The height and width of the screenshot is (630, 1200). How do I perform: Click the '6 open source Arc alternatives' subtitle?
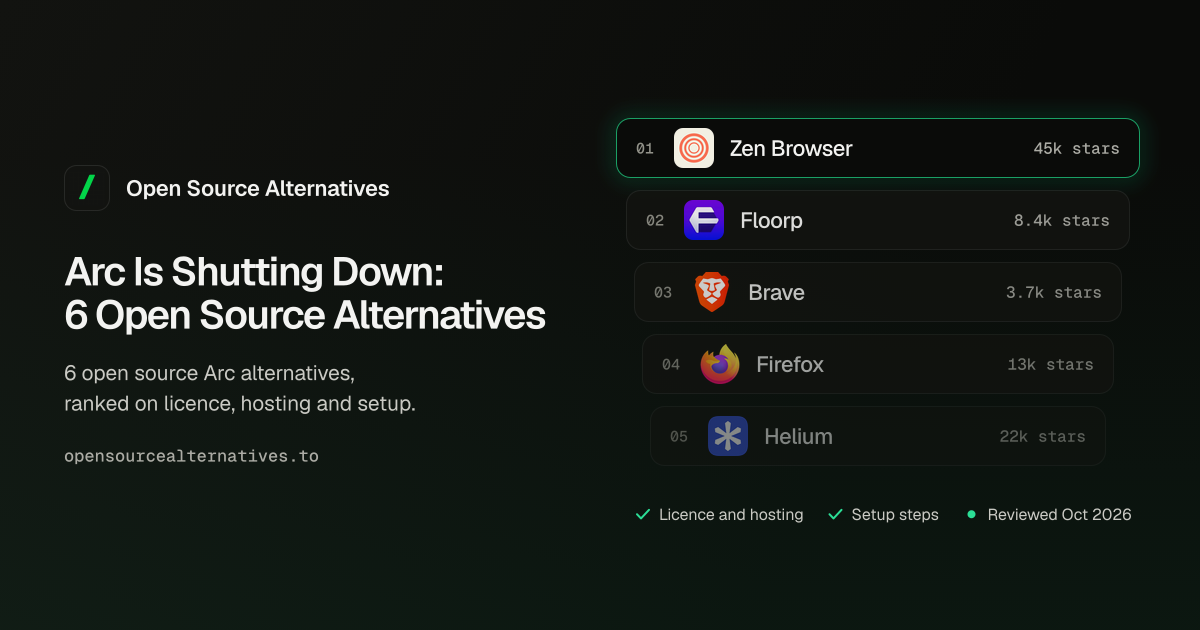(209, 374)
